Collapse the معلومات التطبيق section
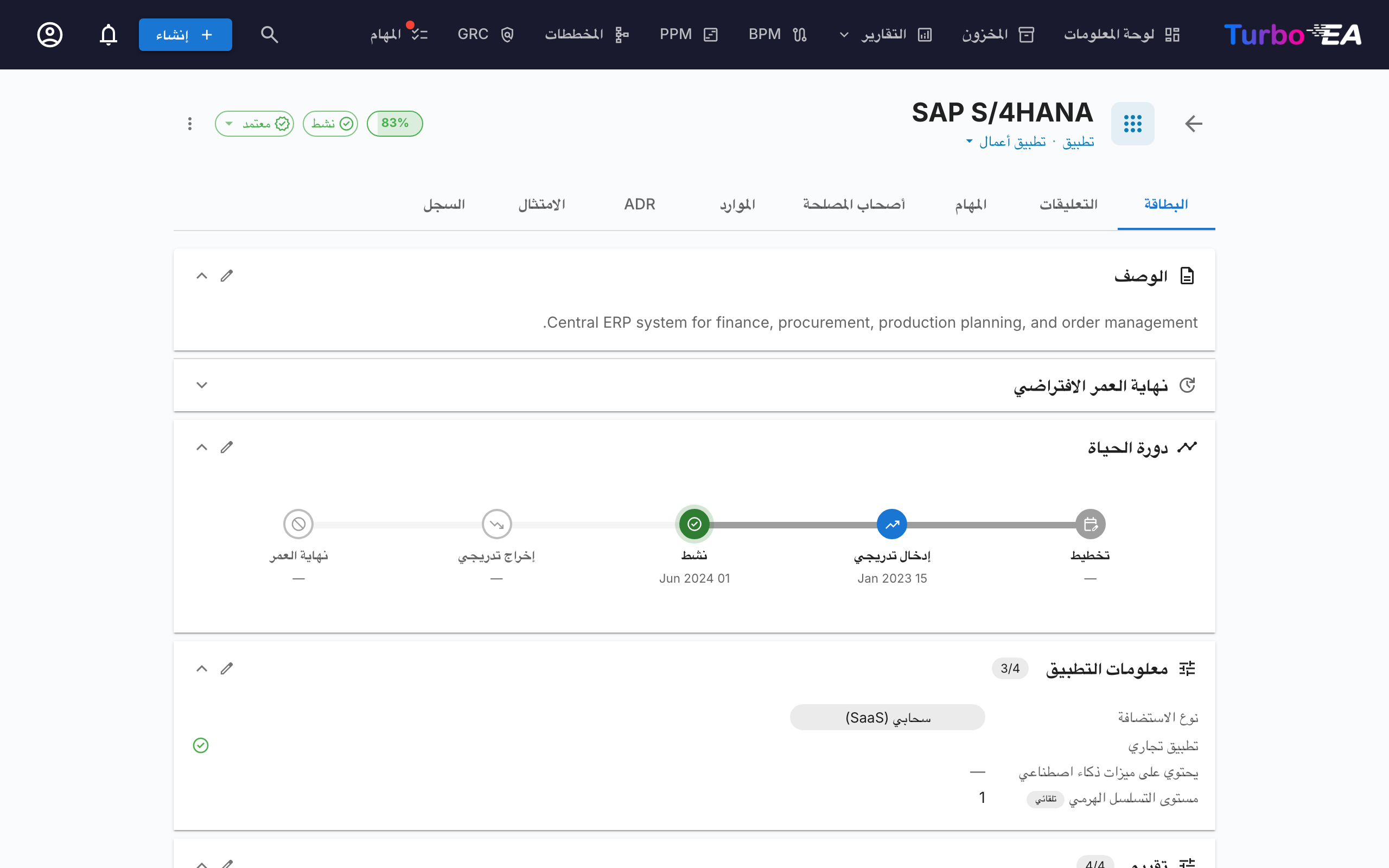The width and height of the screenshot is (1389, 868). coord(201,669)
